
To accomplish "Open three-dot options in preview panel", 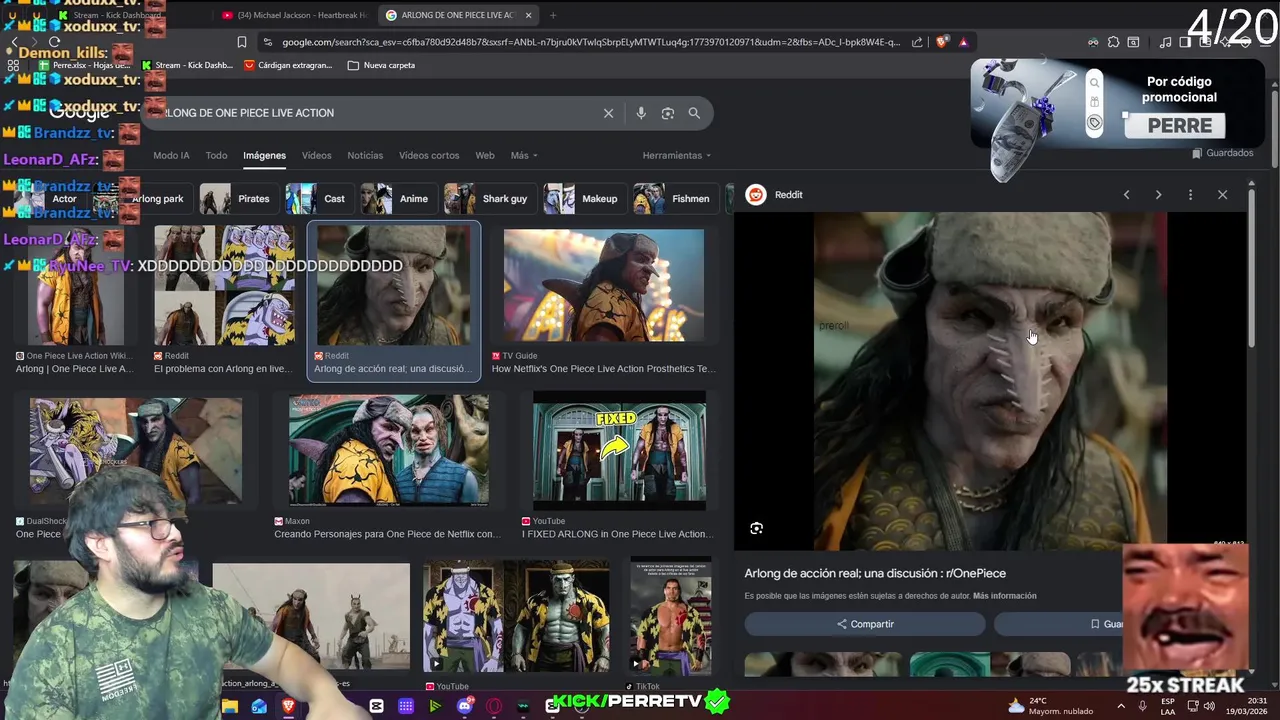I will click(x=1190, y=195).
